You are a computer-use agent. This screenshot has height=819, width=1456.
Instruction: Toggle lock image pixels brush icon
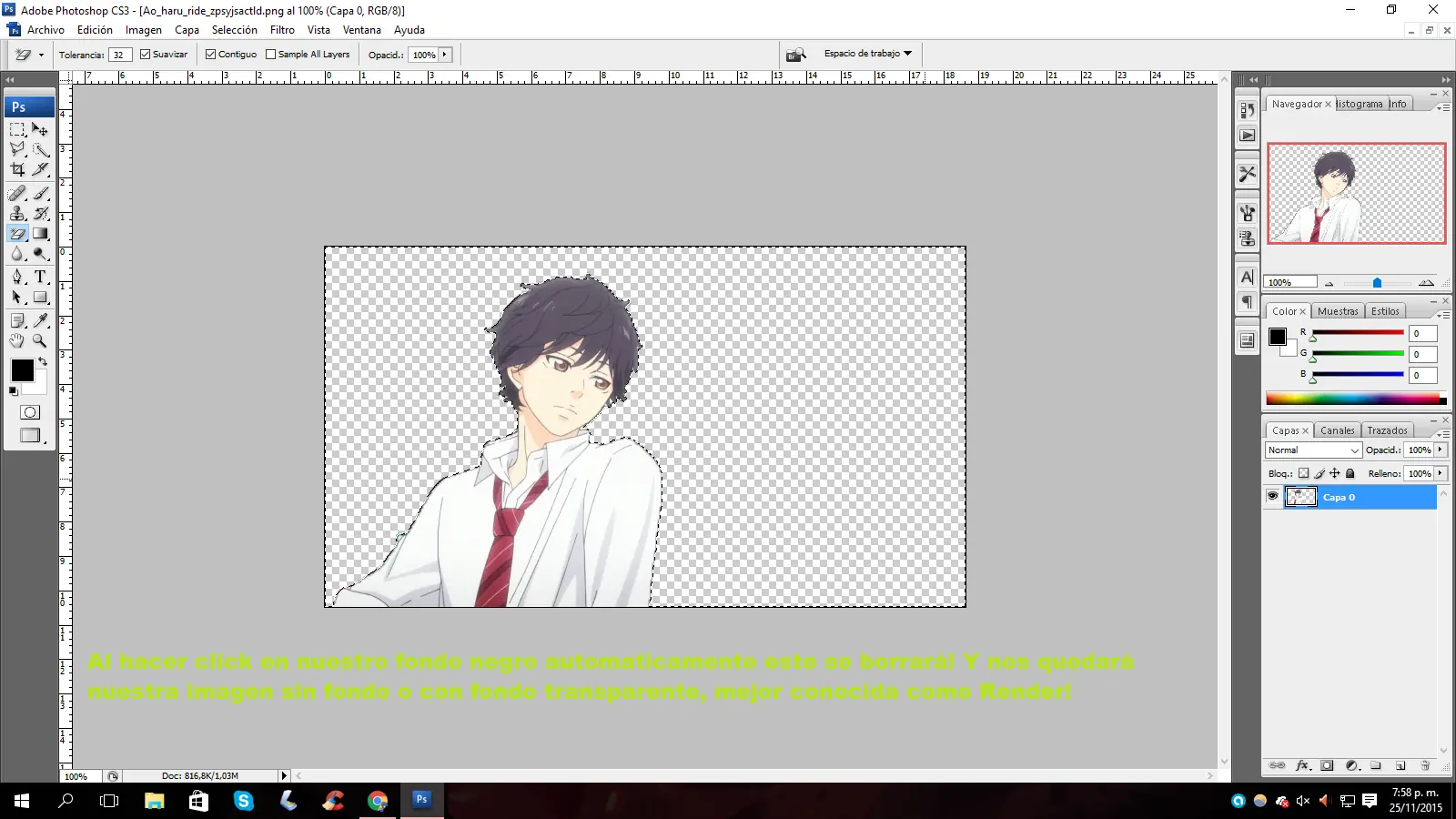pos(1319,473)
